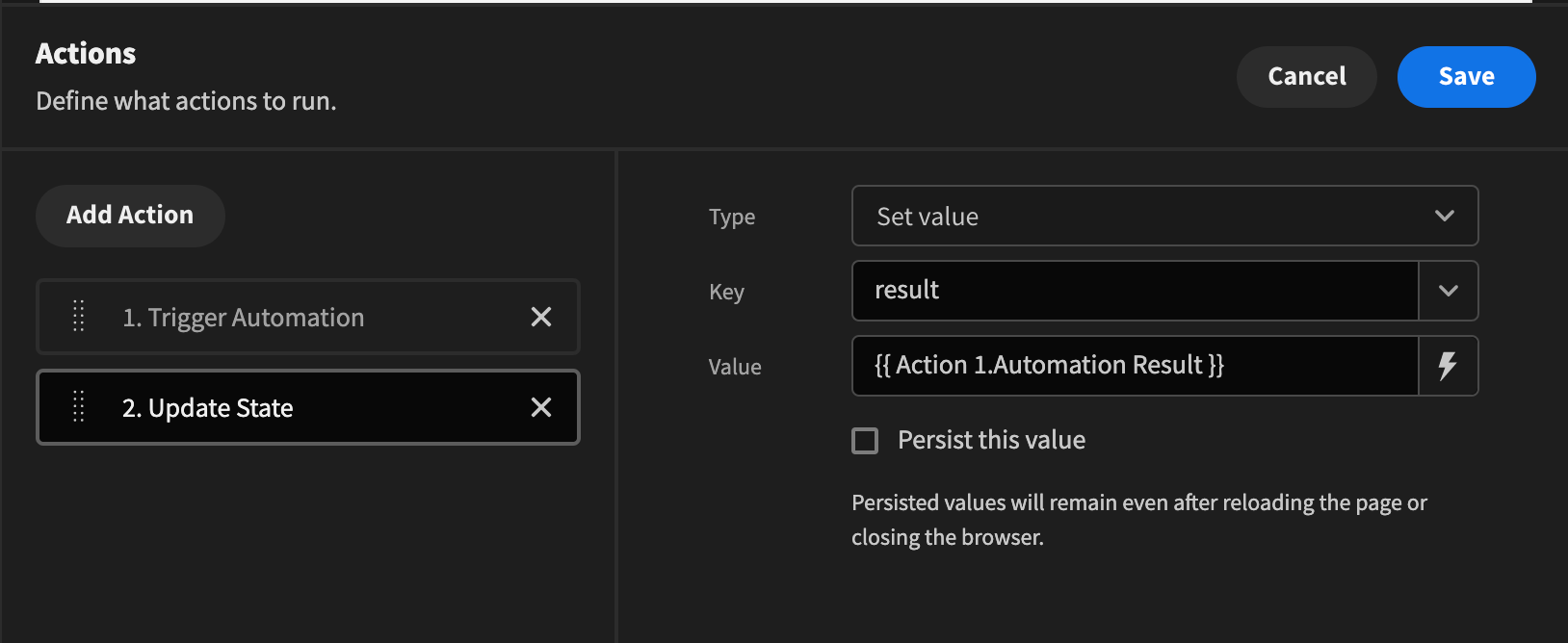Enable the Persist this value checkbox
Image resolution: width=1568 pixels, height=643 pixels.
pyautogui.click(x=865, y=441)
